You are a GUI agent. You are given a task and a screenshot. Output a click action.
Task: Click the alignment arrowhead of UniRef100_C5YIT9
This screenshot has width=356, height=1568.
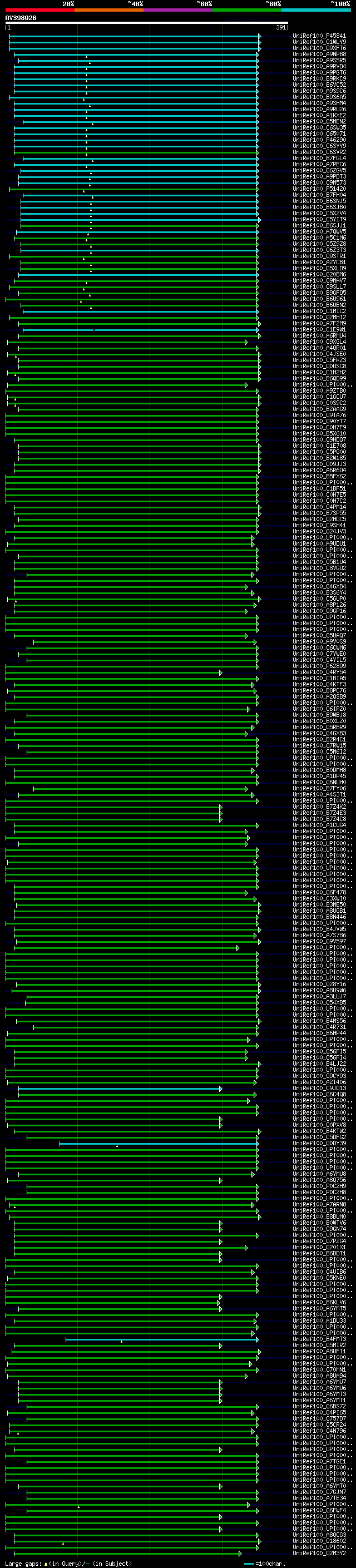[259, 220]
